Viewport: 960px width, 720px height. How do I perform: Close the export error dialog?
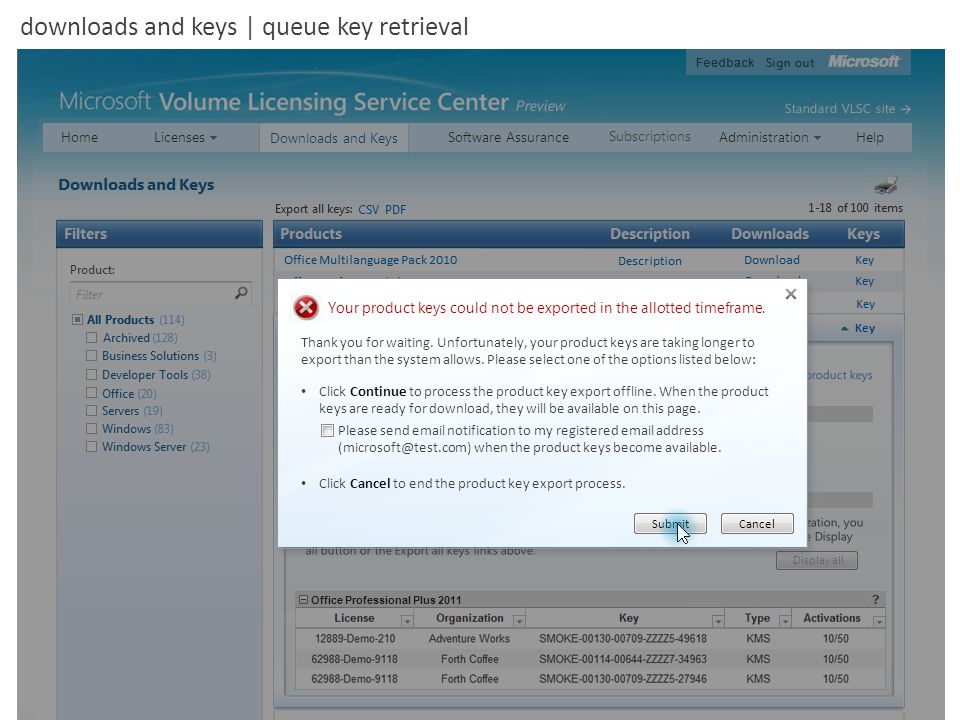click(x=791, y=294)
